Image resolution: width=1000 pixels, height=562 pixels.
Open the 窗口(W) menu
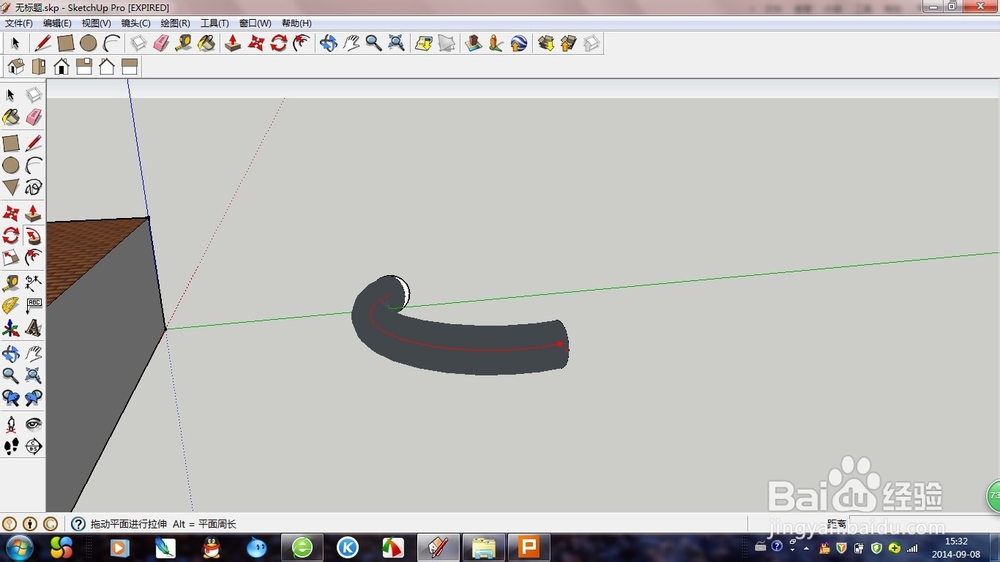tap(255, 23)
